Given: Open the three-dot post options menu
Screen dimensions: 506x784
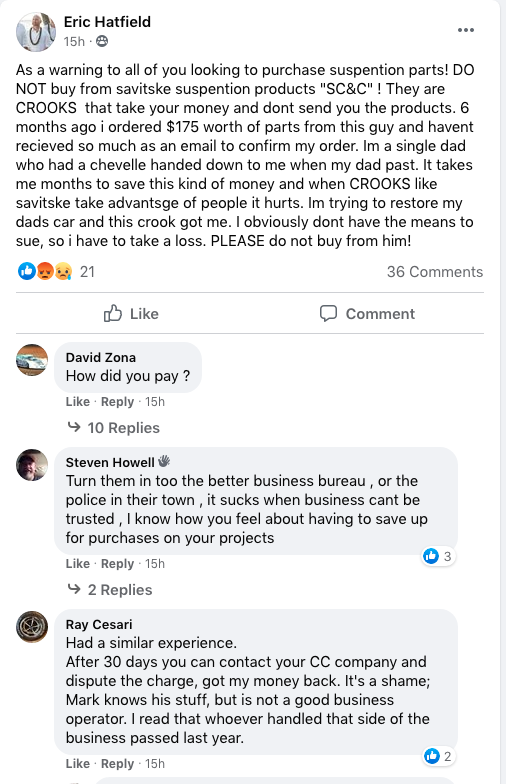Looking at the screenshot, I should (x=466, y=30).
